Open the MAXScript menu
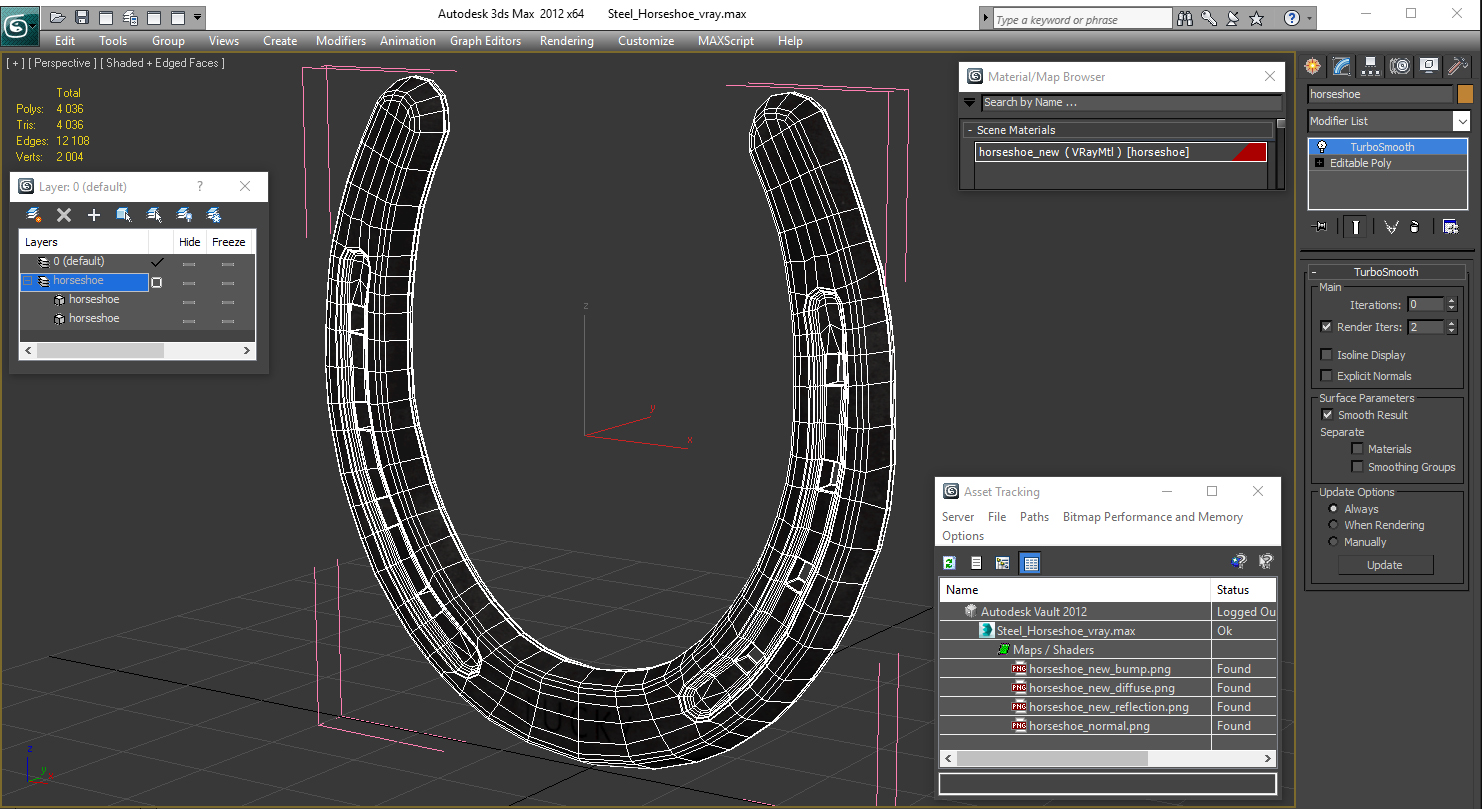Image resolution: width=1482 pixels, height=810 pixels. click(726, 41)
